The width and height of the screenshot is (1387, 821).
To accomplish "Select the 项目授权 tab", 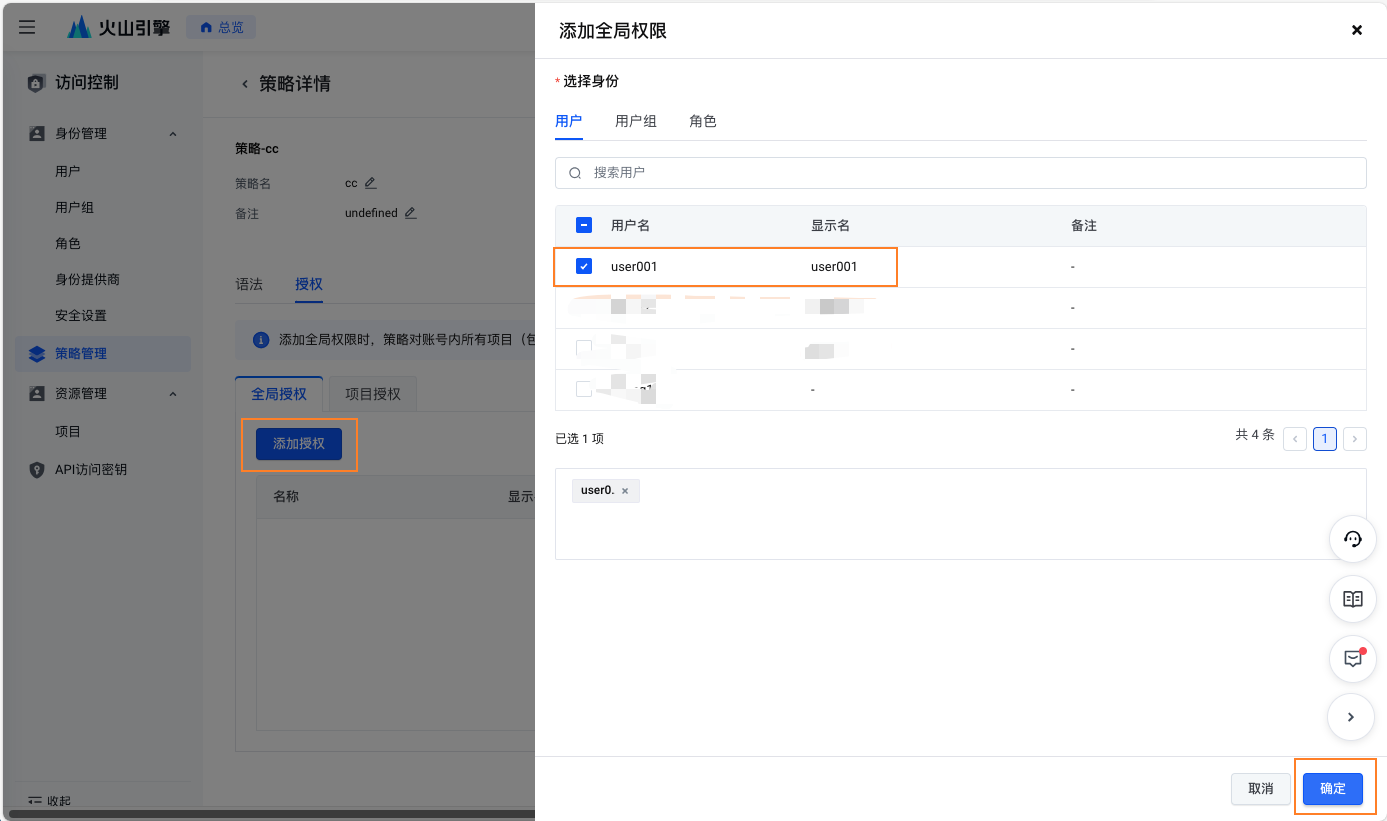I will tap(373, 394).
